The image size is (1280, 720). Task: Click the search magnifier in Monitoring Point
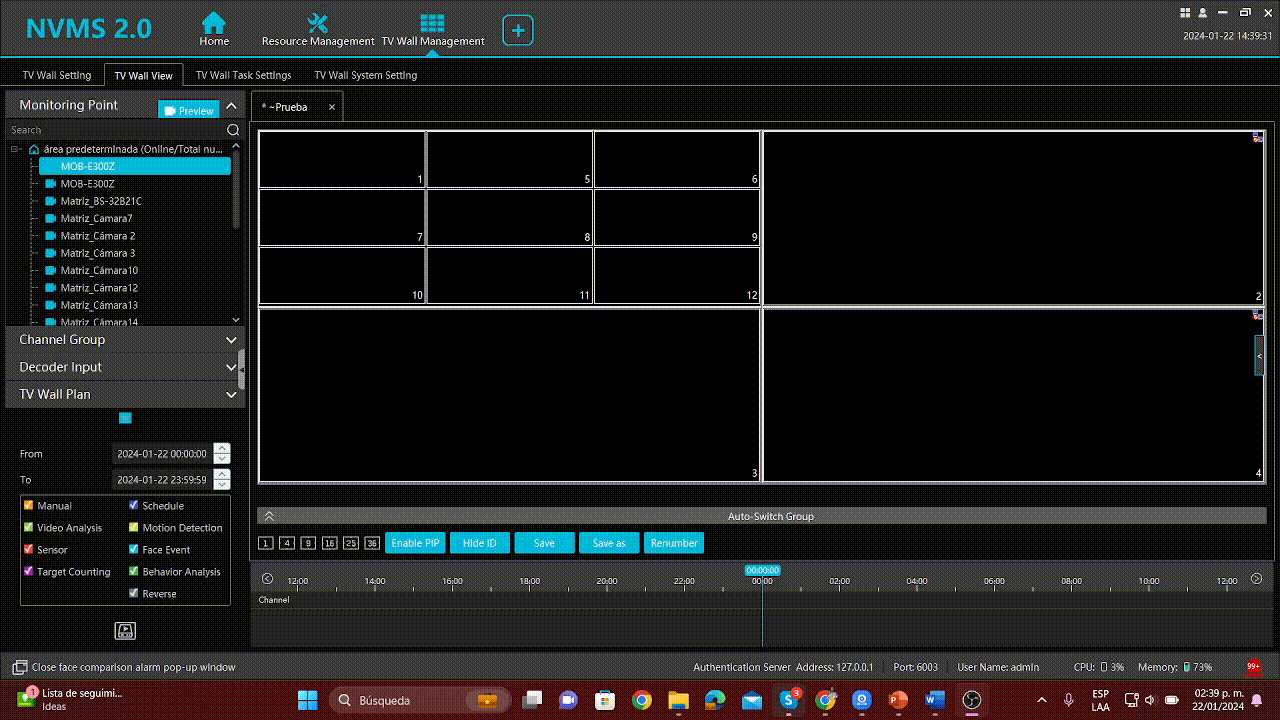233,130
